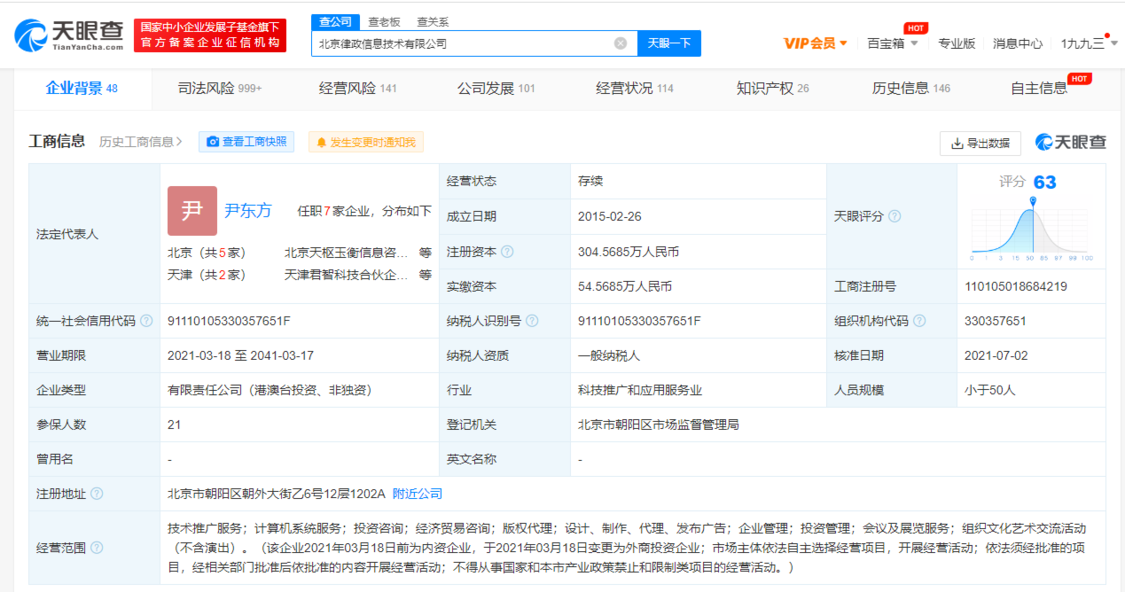The width and height of the screenshot is (1125, 592).
Task: Open the 历史信息 tab
Action: point(910,88)
